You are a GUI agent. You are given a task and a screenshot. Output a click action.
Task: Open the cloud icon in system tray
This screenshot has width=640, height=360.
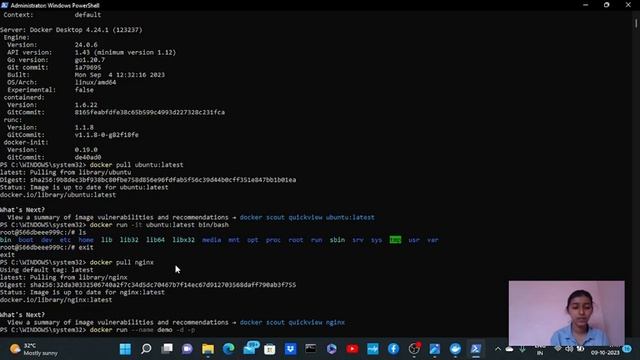point(509,349)
